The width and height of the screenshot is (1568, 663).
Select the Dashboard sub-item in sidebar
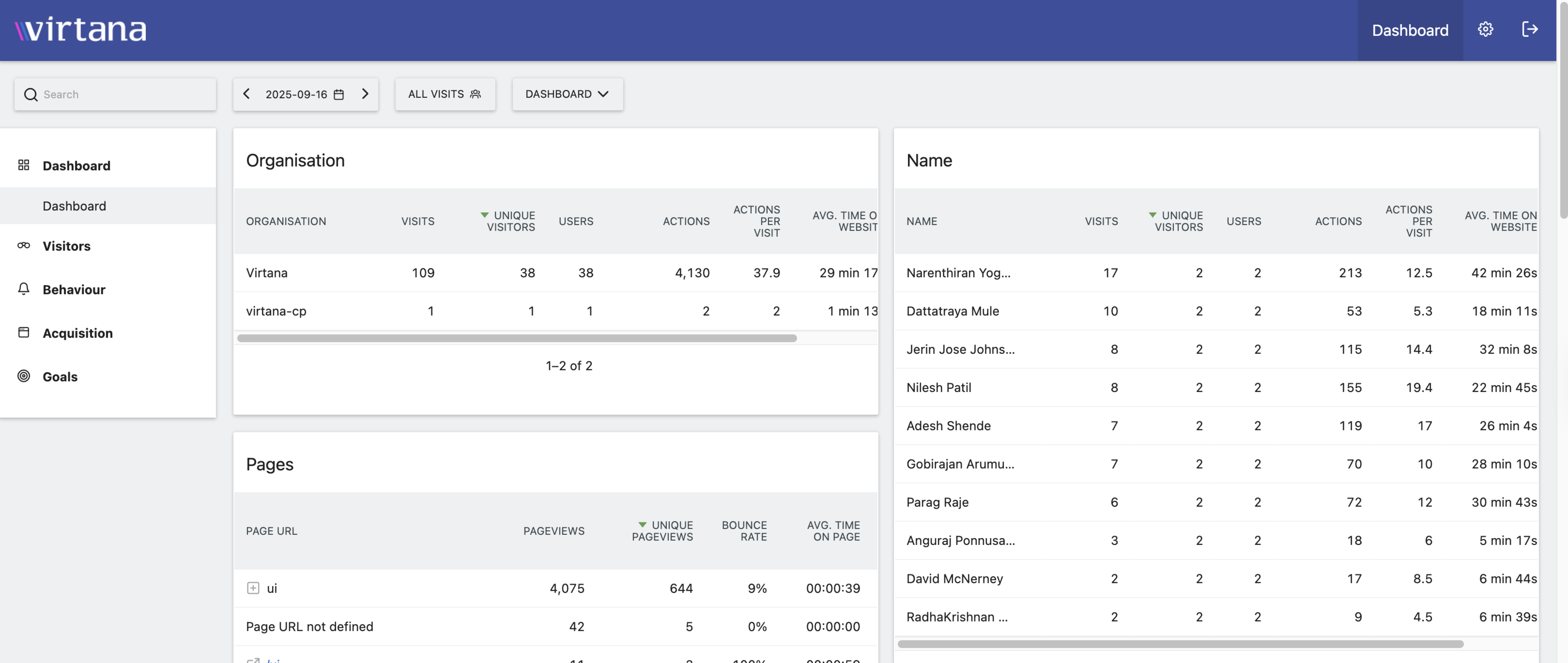coord(108,206)
